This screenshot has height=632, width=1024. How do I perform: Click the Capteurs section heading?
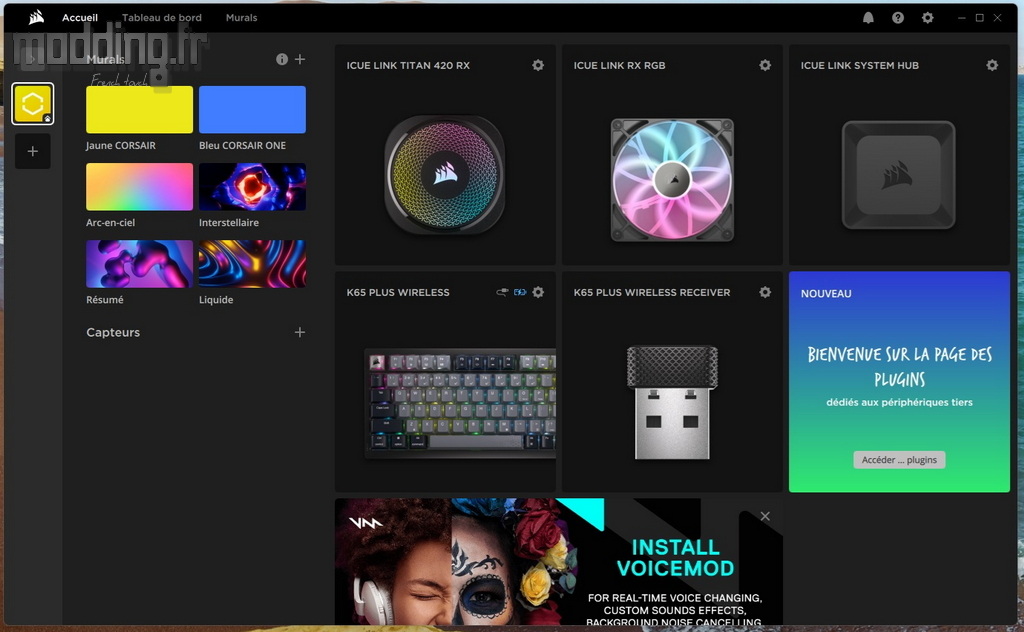(113, 332)
